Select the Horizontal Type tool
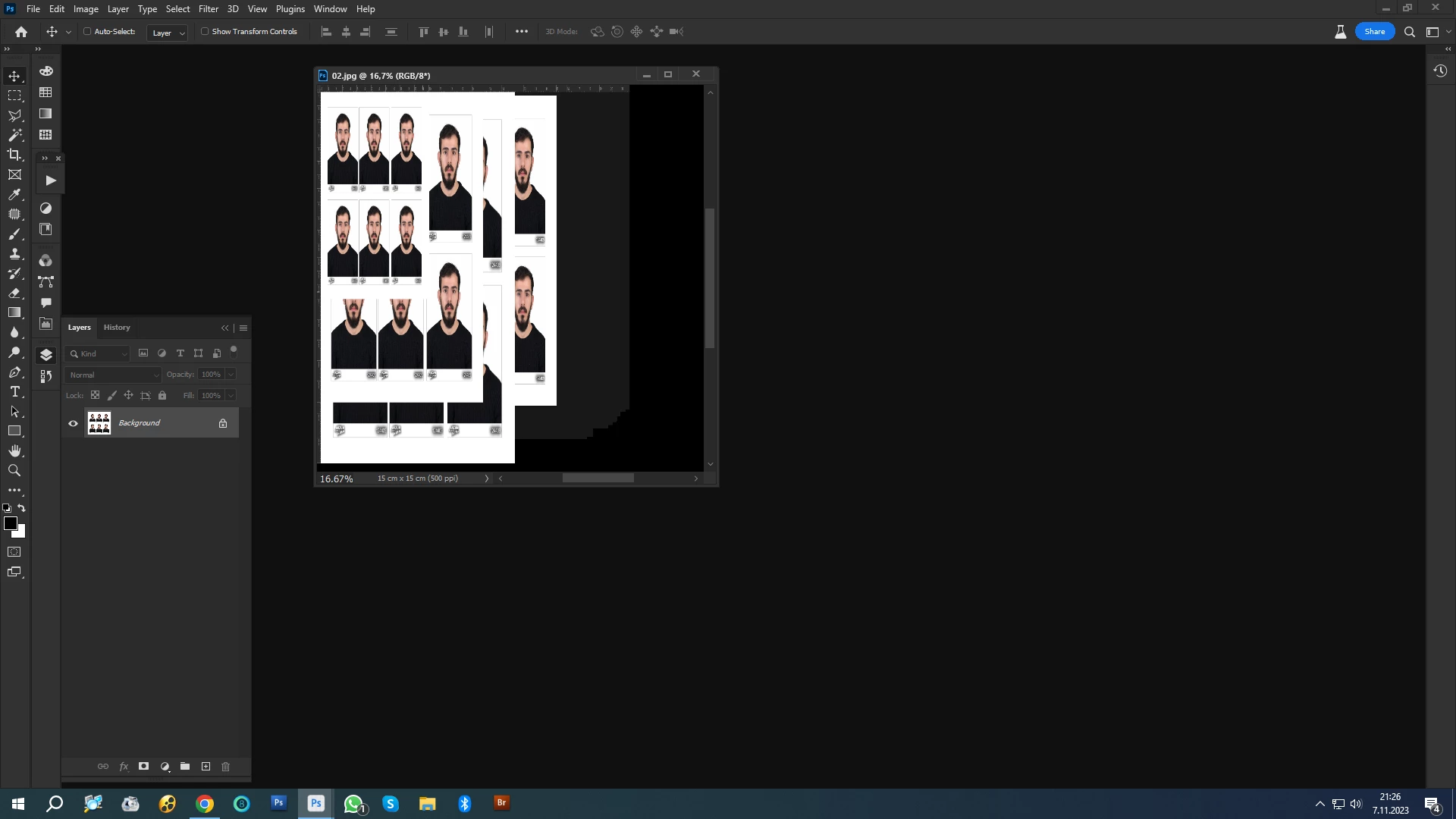 (x=14, y=391)
